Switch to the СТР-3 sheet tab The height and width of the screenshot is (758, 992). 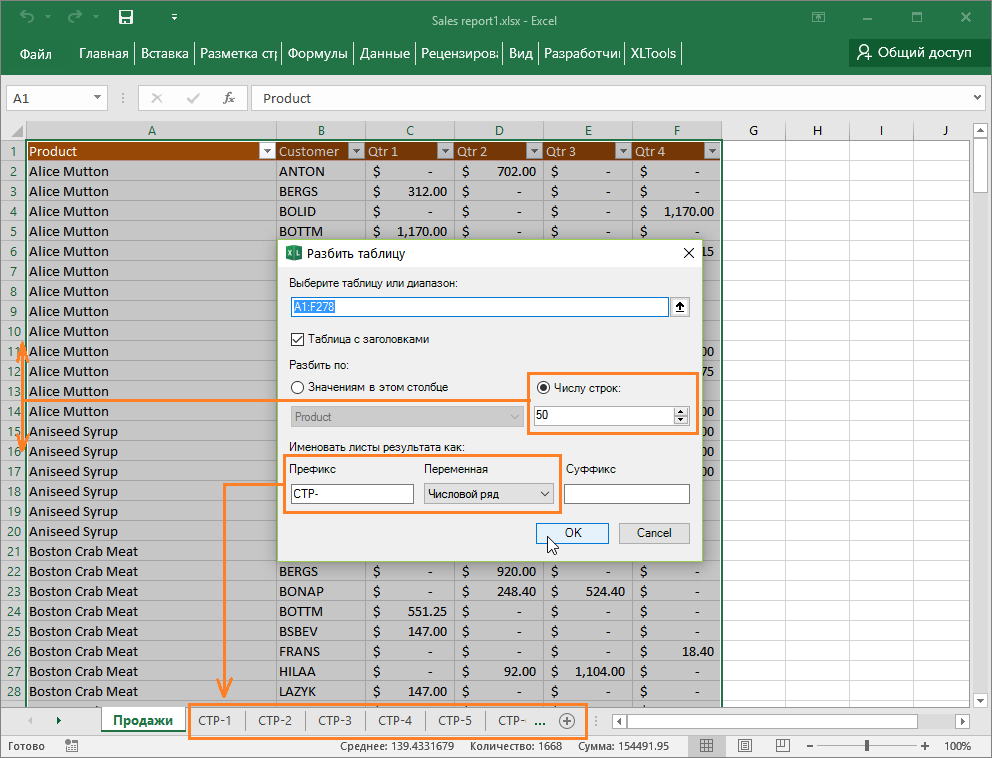tap(335, 721)
